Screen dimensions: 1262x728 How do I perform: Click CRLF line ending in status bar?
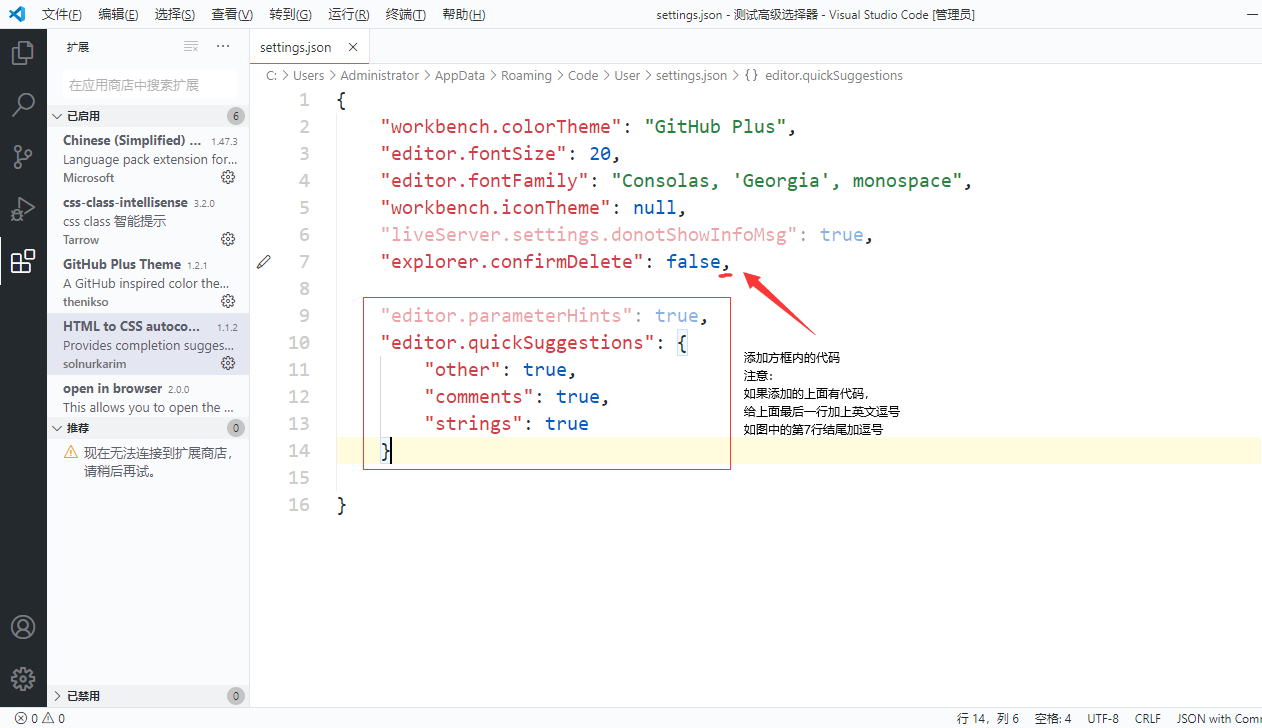[1147, 718]
